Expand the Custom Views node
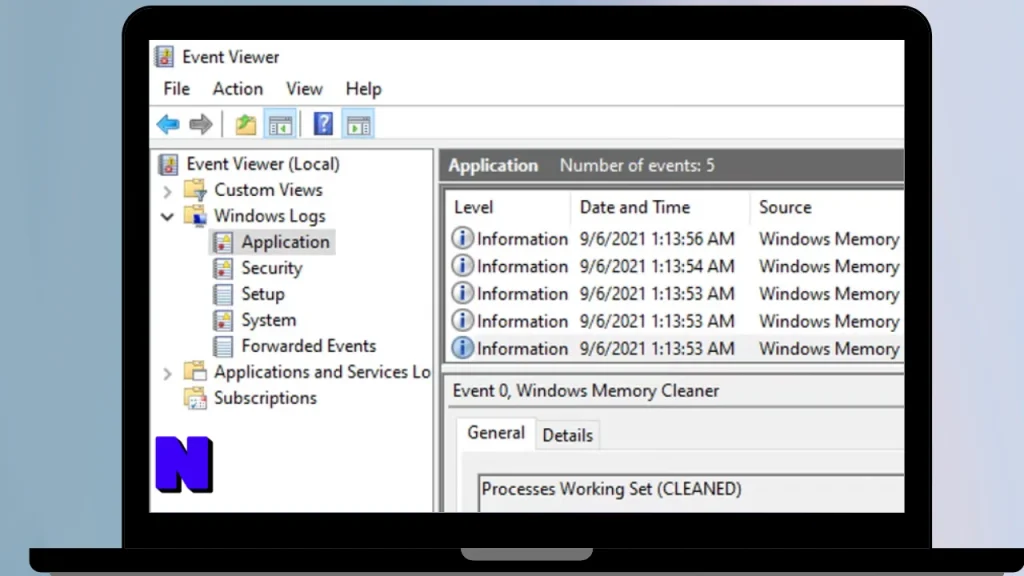Screen dimensions: 1024x576 pyautogui.click(x=167, y=191)
